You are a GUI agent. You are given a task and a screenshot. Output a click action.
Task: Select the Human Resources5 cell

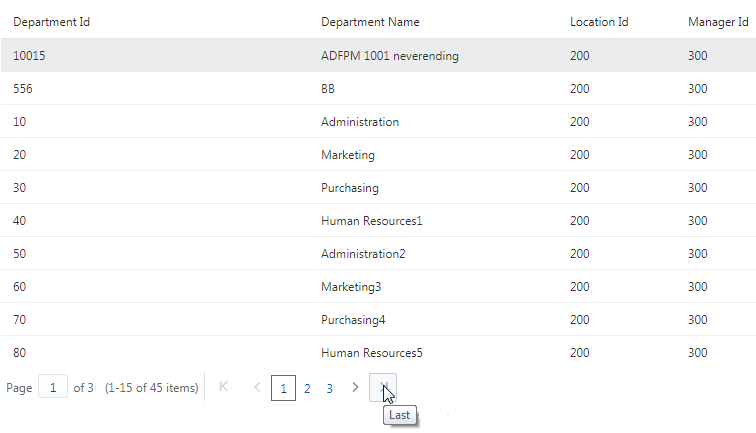pos(371,352)
